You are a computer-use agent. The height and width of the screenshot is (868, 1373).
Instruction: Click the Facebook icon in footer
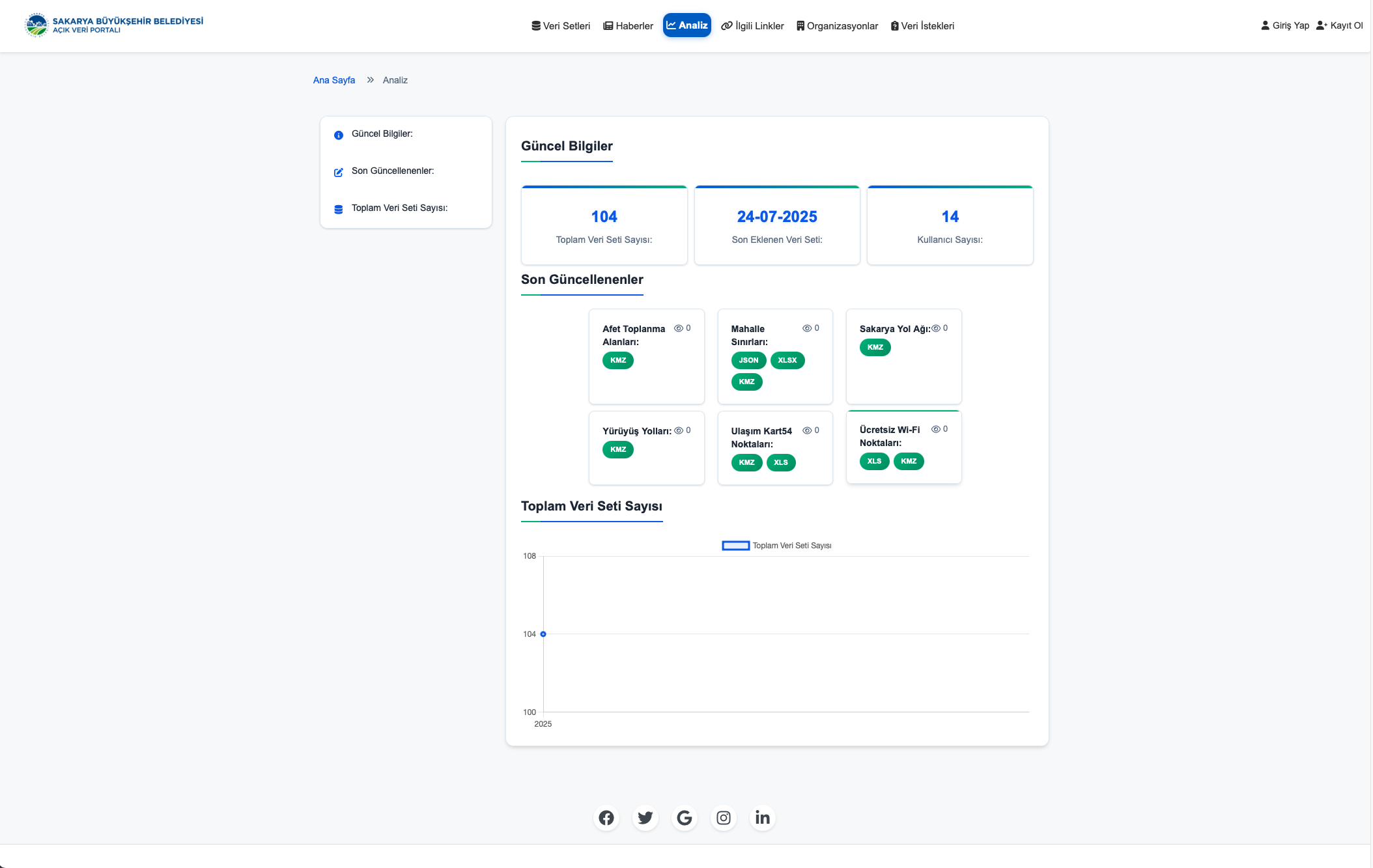click(606, 818)
